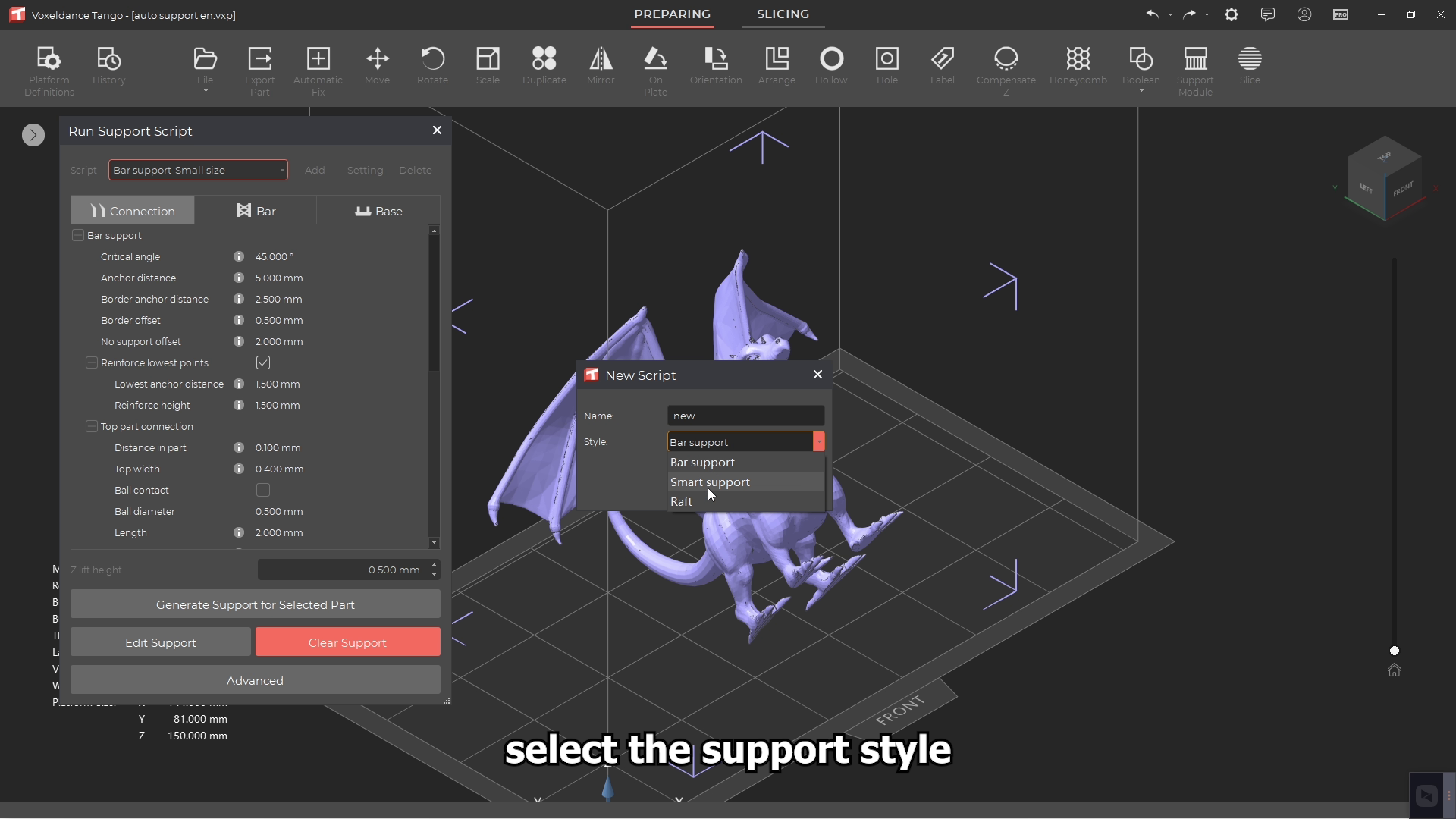1456x819 pixels.
Task: Click the Name field in New Script
Action: 746,416
